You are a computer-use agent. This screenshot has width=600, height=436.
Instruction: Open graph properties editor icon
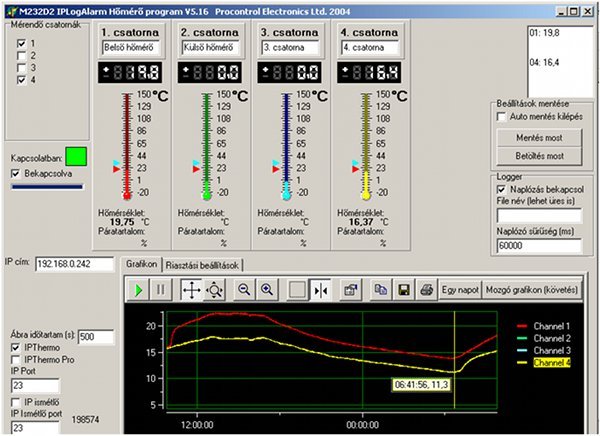[x=351, y=290]
